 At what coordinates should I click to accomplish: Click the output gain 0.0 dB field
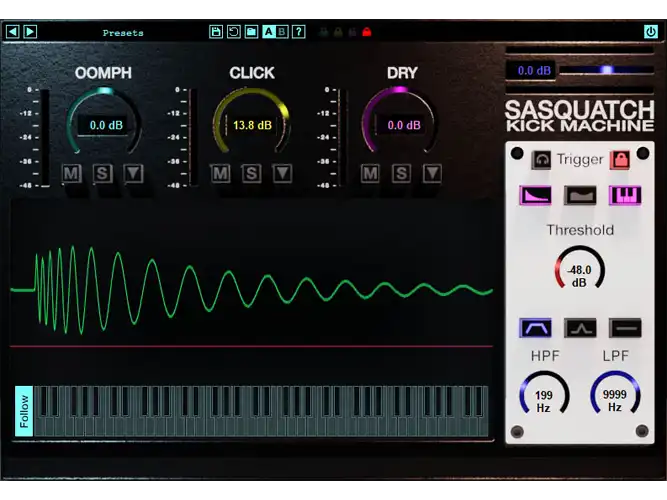coord(531,70)
